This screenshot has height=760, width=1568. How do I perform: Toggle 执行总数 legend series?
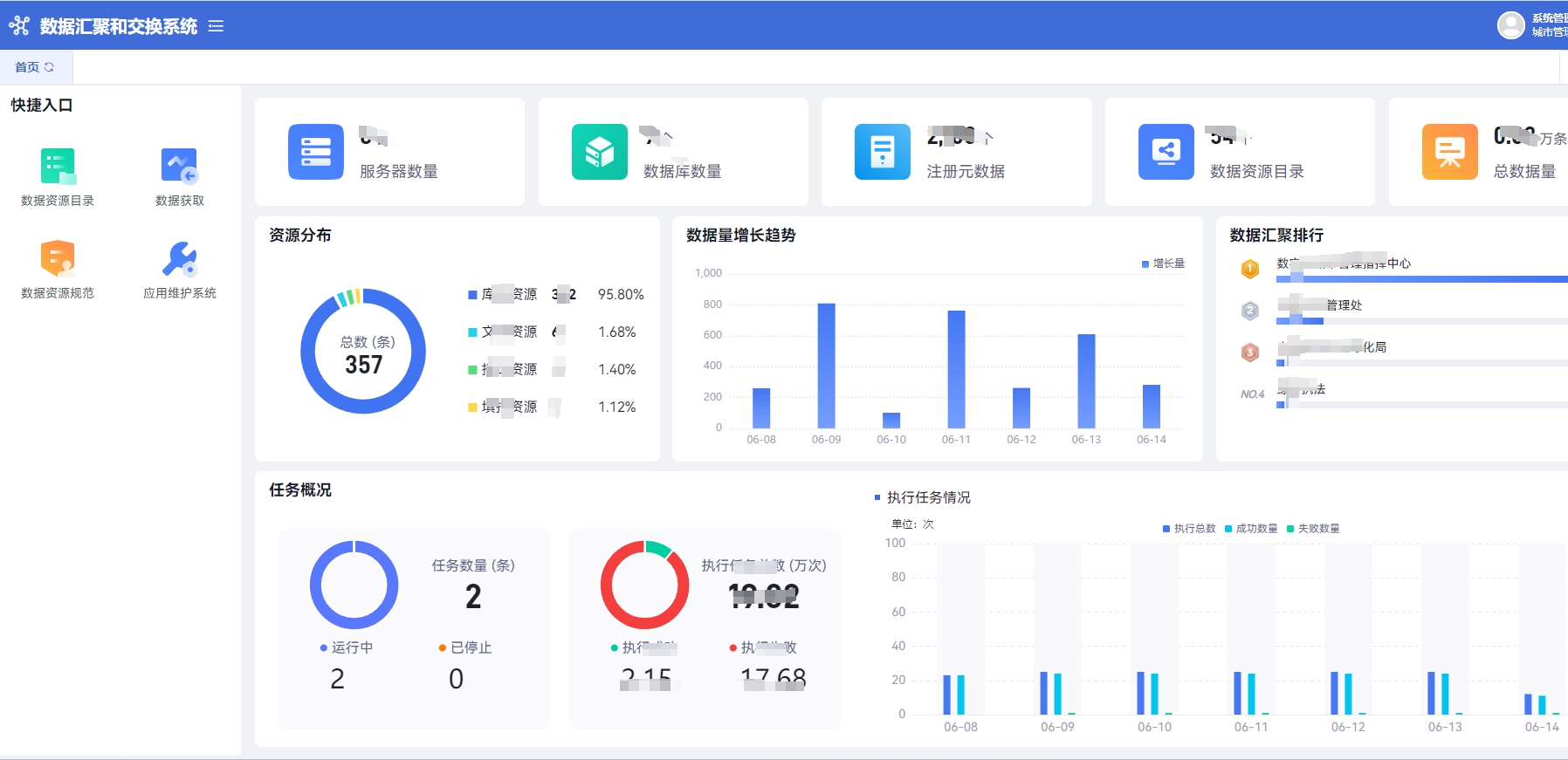1189,529
